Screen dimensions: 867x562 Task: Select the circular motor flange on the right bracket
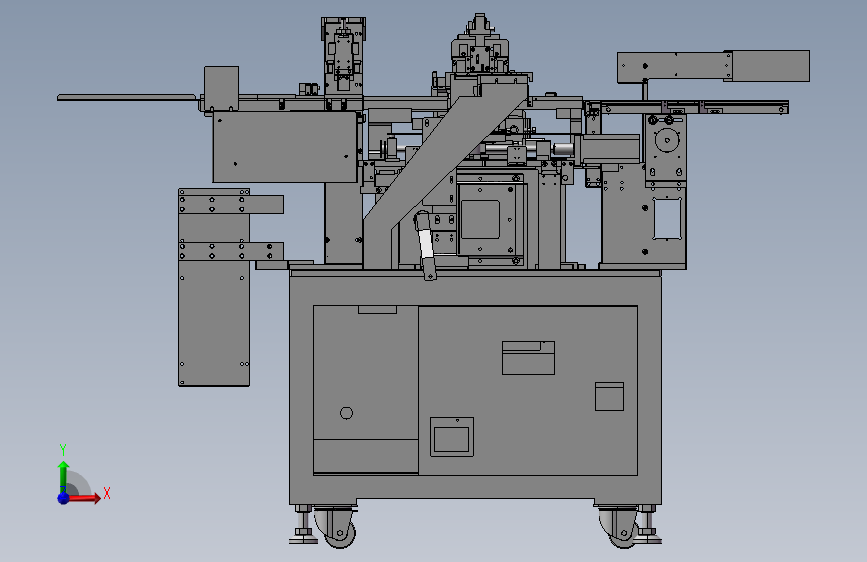667,140
